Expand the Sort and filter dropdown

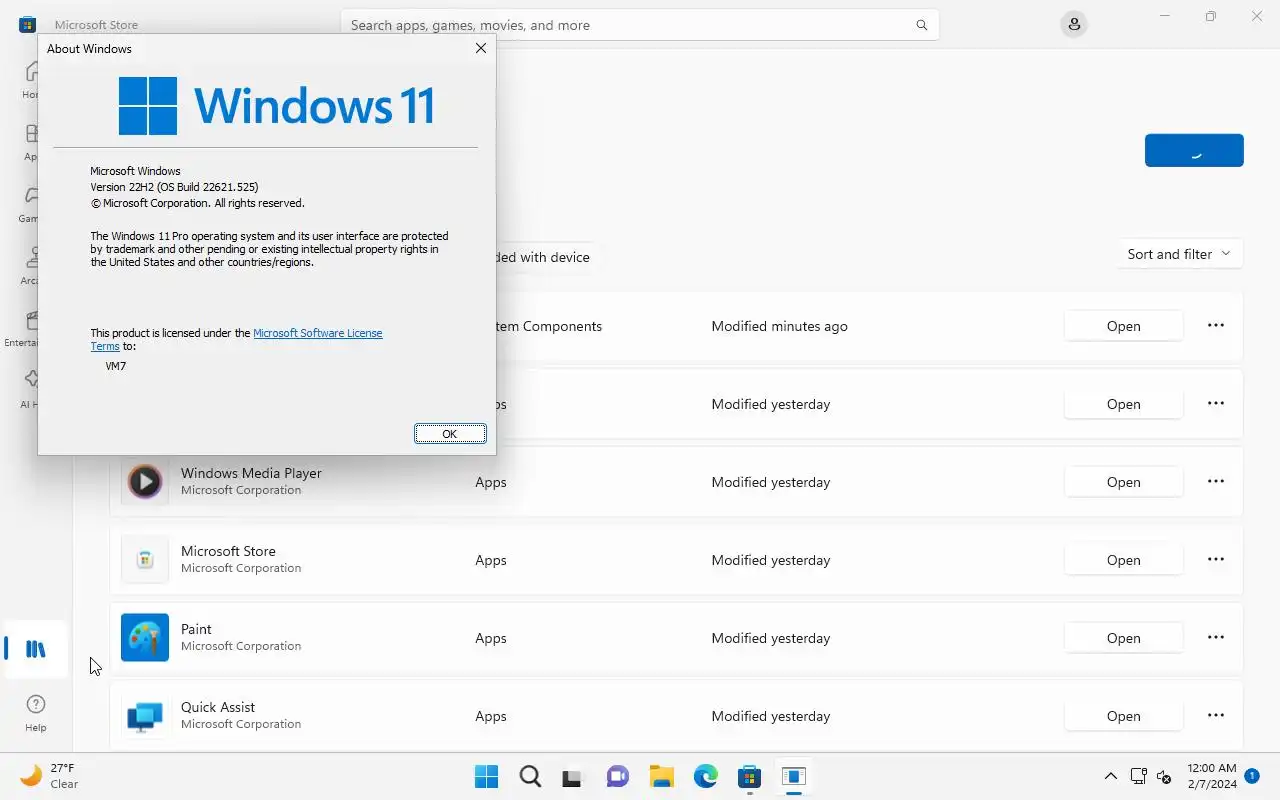1179,254
